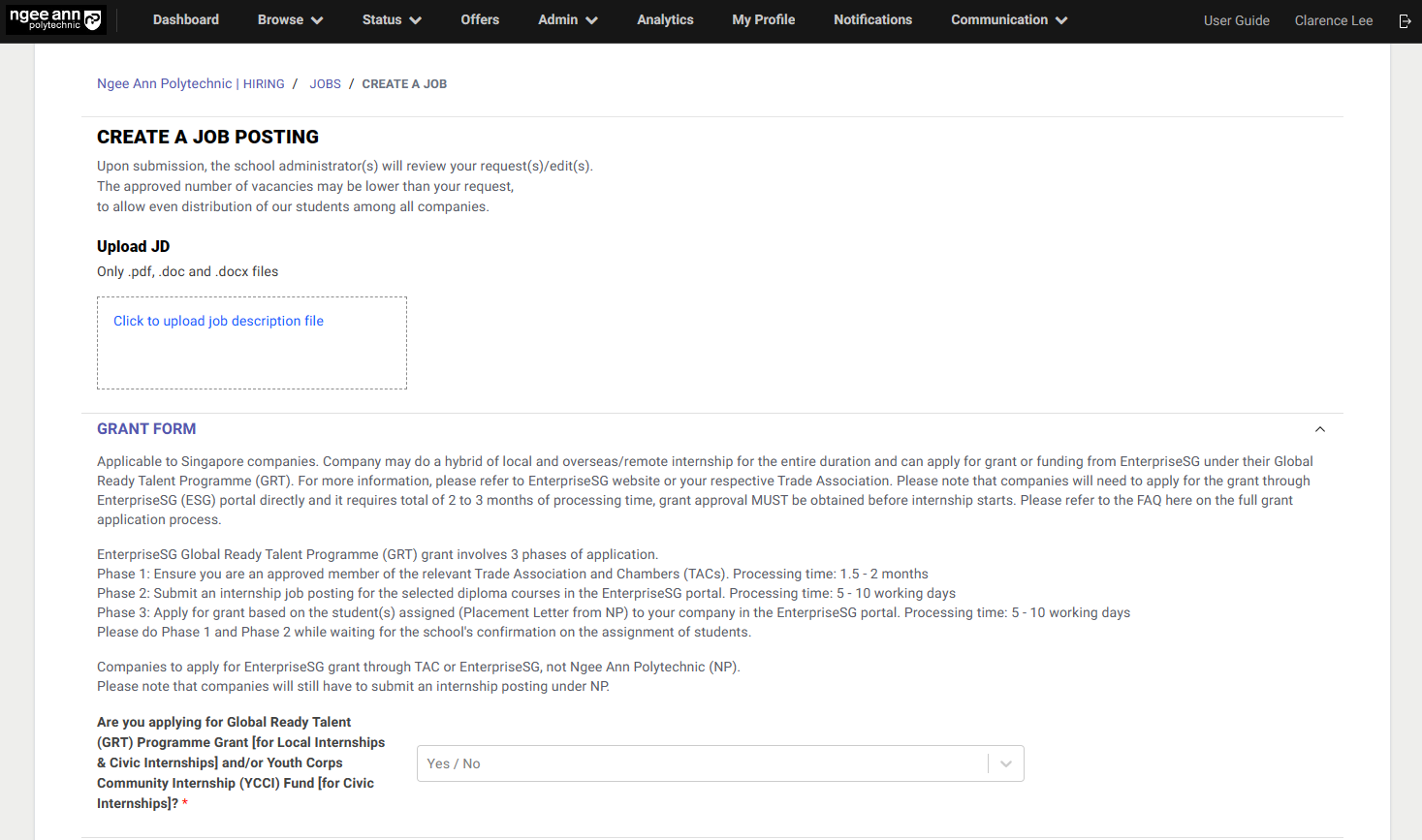The height and width of the screenshot is (840, 1422).
Task: View Notifications
Action: coord(872,19)
